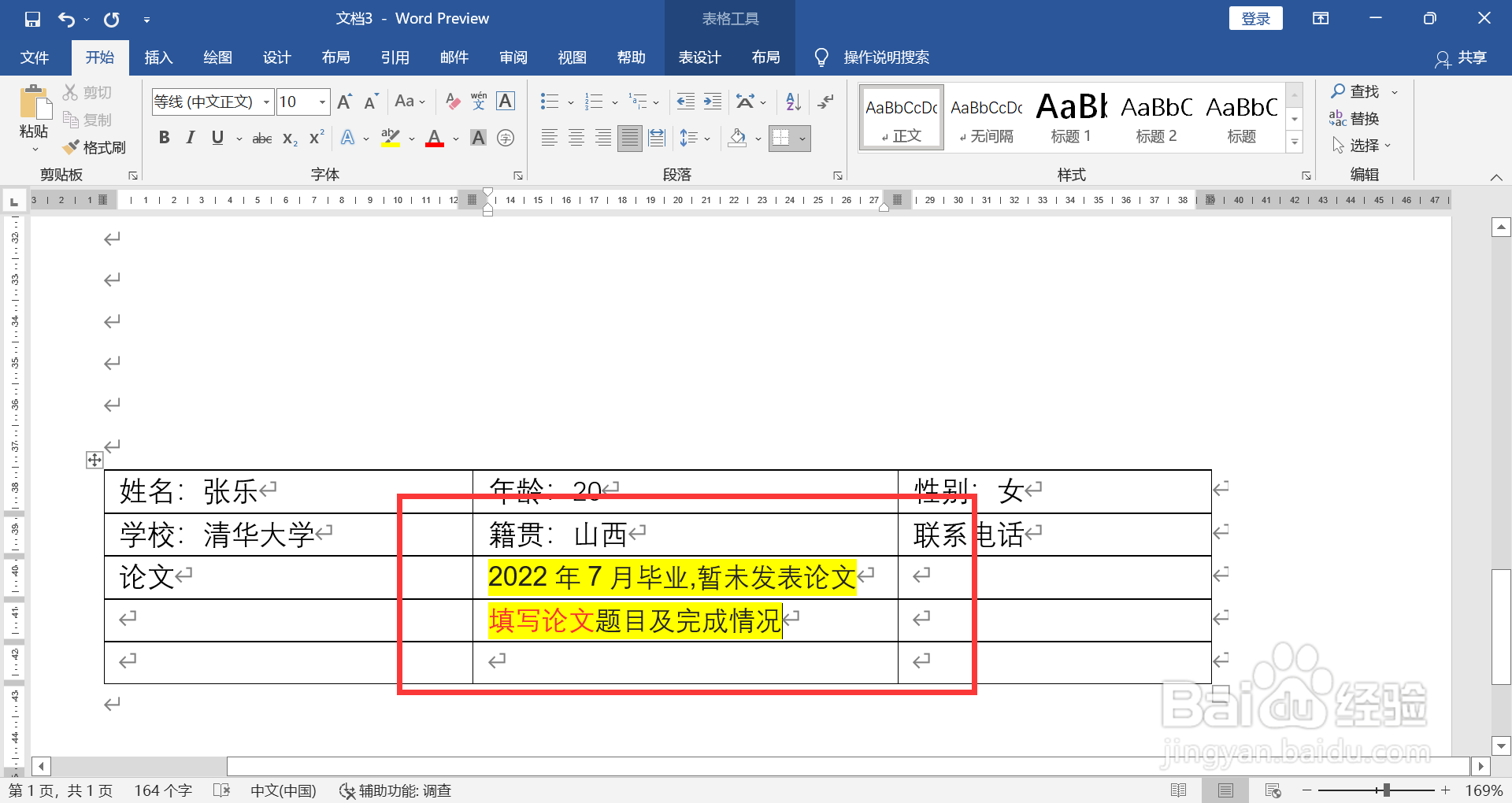The image size is (1512, 803).
Task: Expand the bullets list dropdown arrow
Action: tap(570, 102)
